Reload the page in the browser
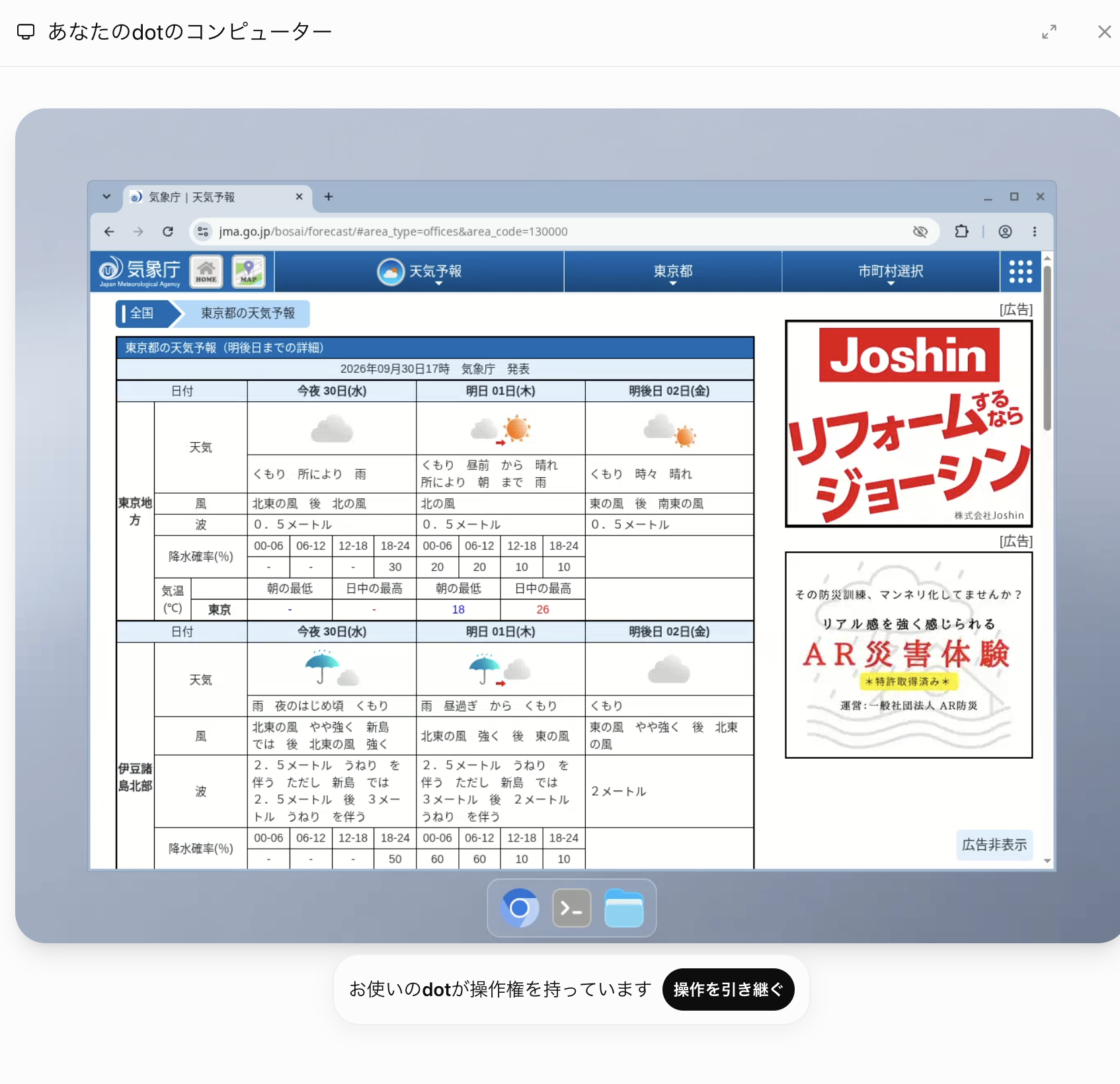The image size is (1120, 1084). [x=168, y=231]
